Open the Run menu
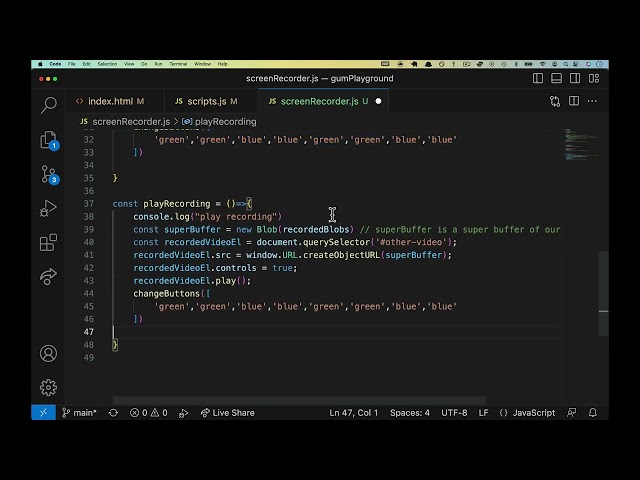 158,64
